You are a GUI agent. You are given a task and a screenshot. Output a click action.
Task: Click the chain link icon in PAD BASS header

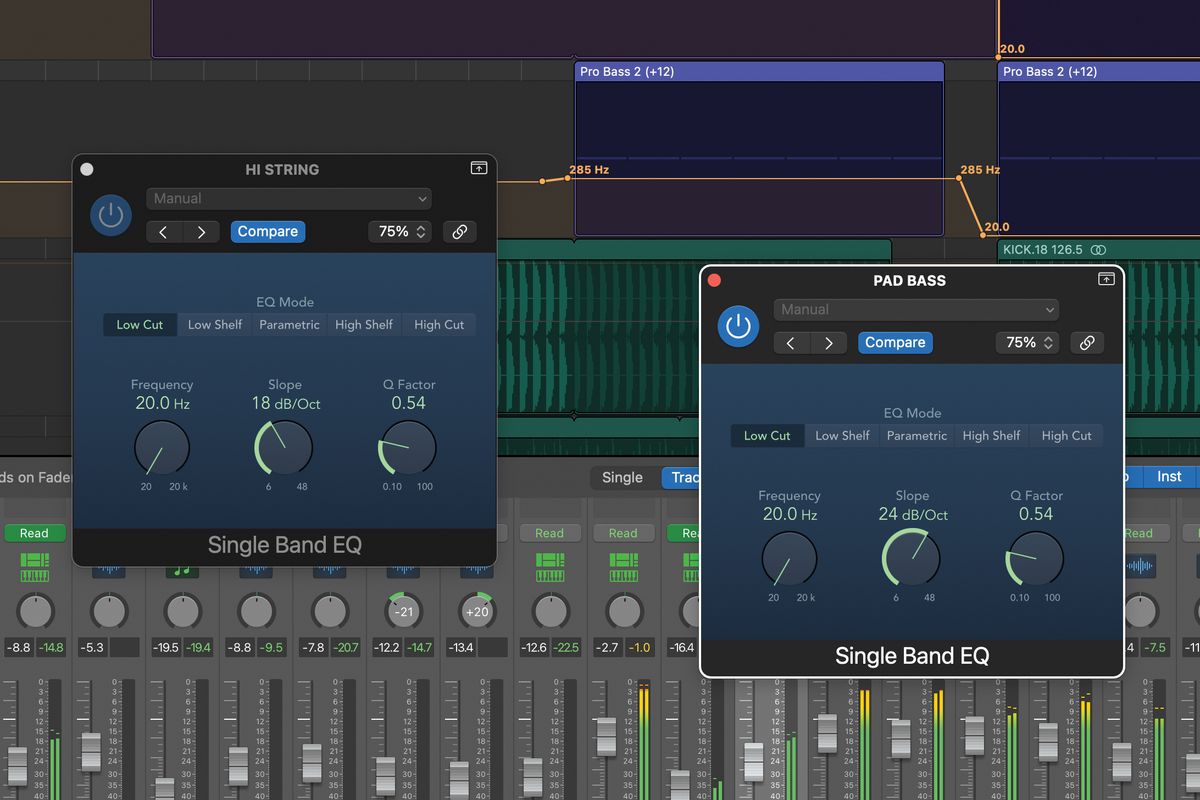(x=1087, y=342)
